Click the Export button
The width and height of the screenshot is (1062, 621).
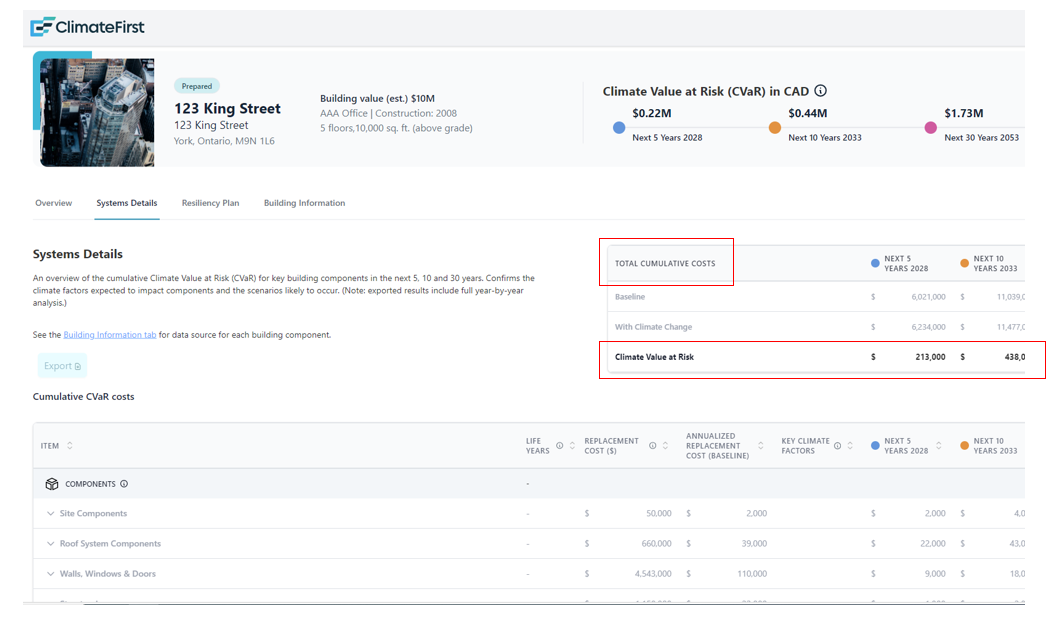click(62, 366)
